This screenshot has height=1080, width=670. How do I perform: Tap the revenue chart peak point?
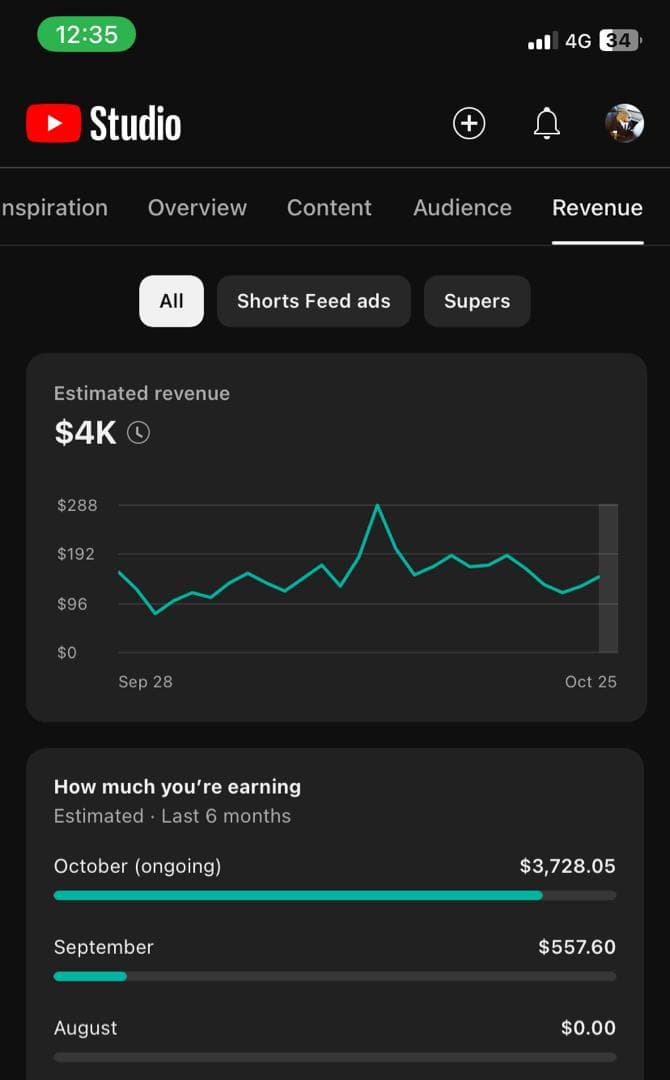377,506
